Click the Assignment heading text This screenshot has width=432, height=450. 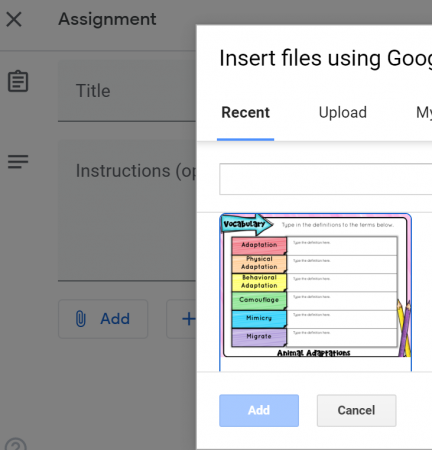click(x=107, y=19)
